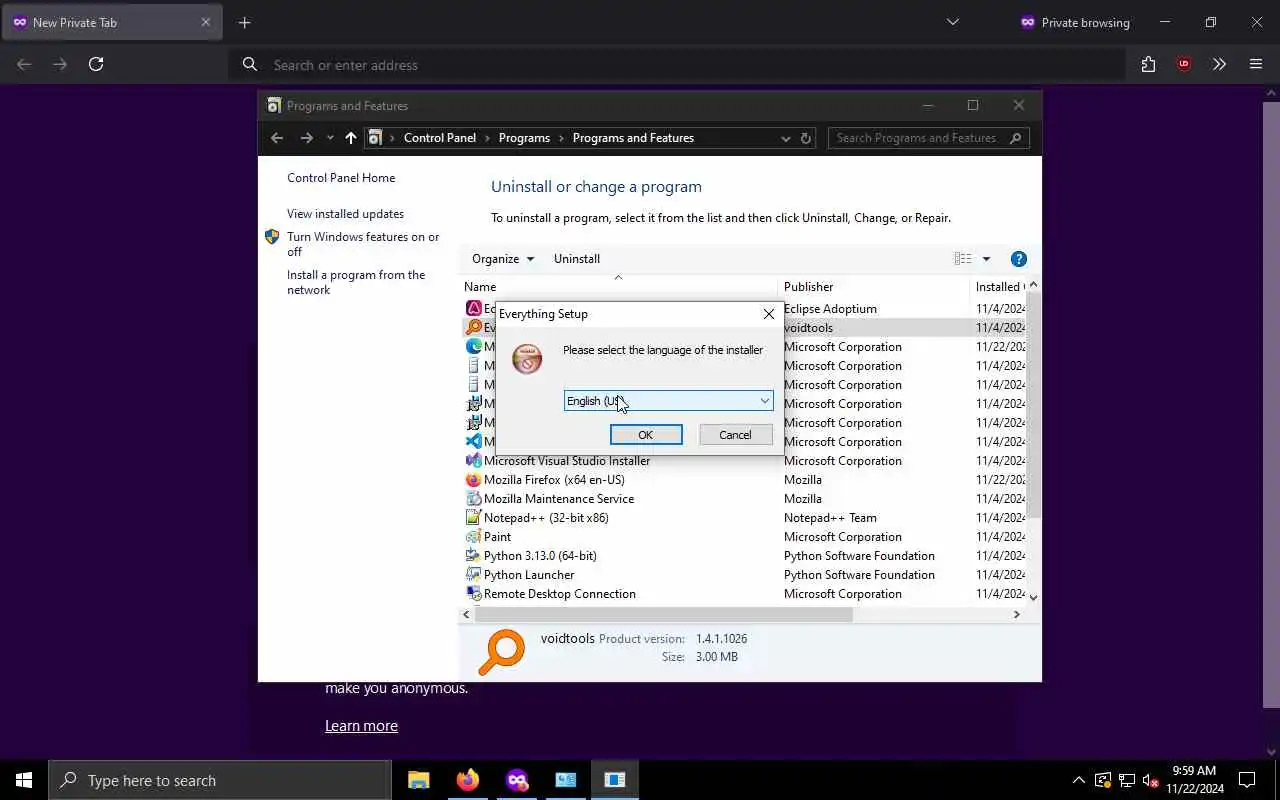Open a new browser tab
Screen dimensions: 1280x800
[245, 22]
